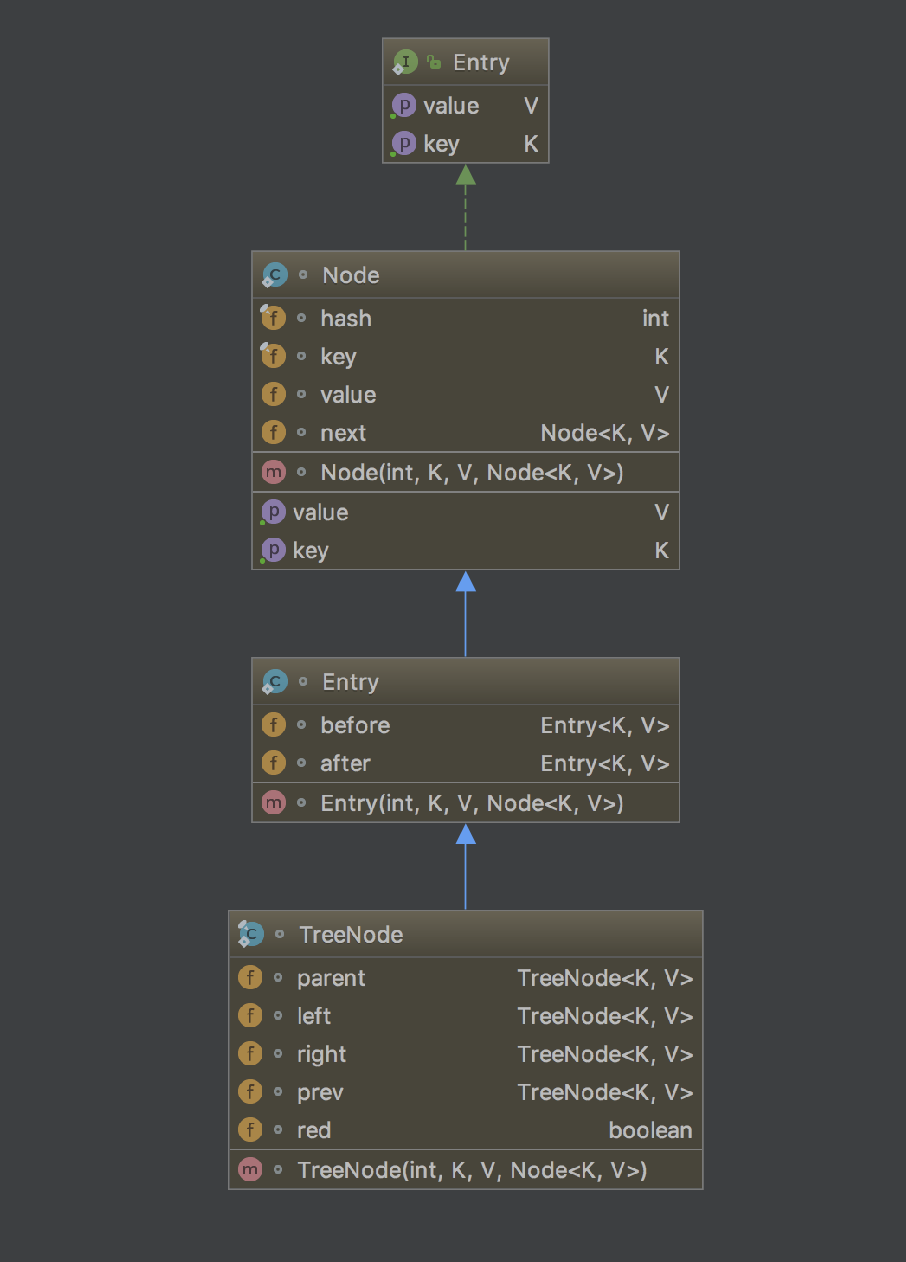Click the class icon on the TreeNode header
This screenshot has width=906, height=1262.
(250, 935)
